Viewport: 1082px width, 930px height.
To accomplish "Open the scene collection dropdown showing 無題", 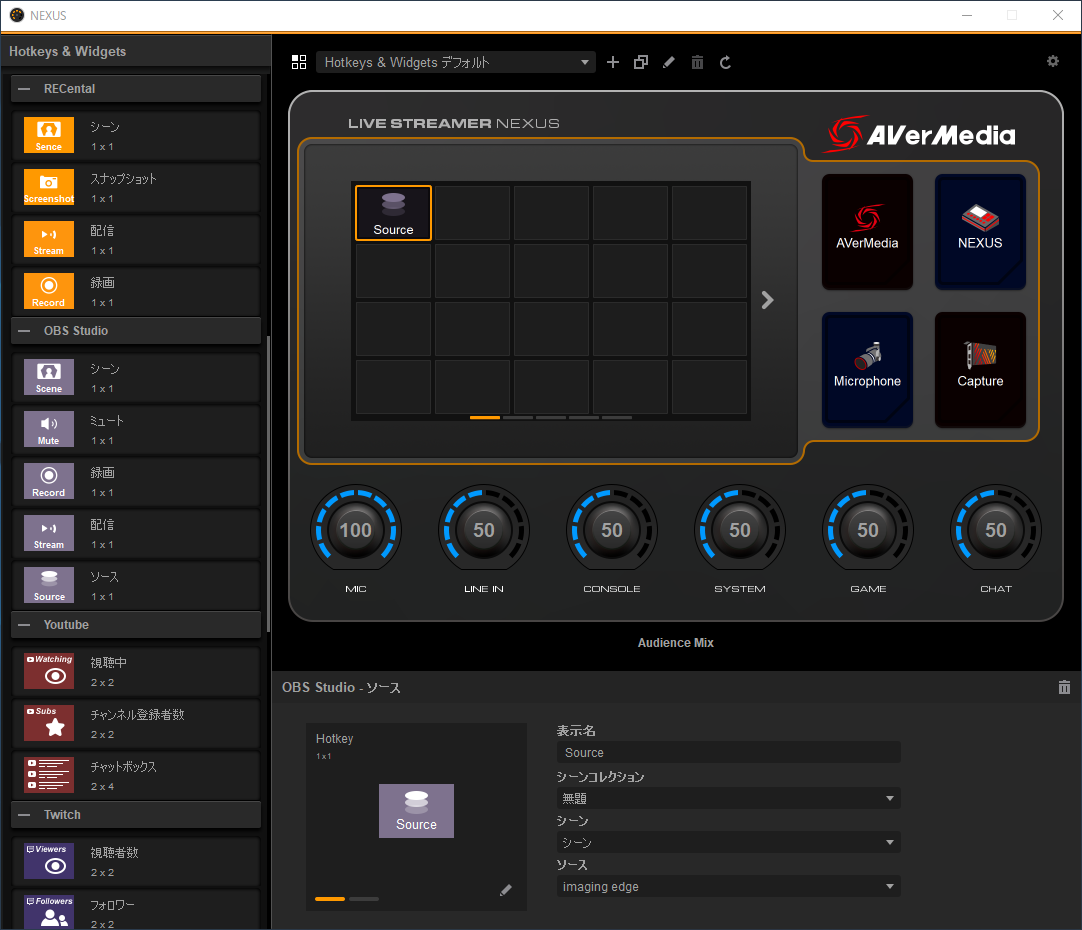I will point(729,798).
